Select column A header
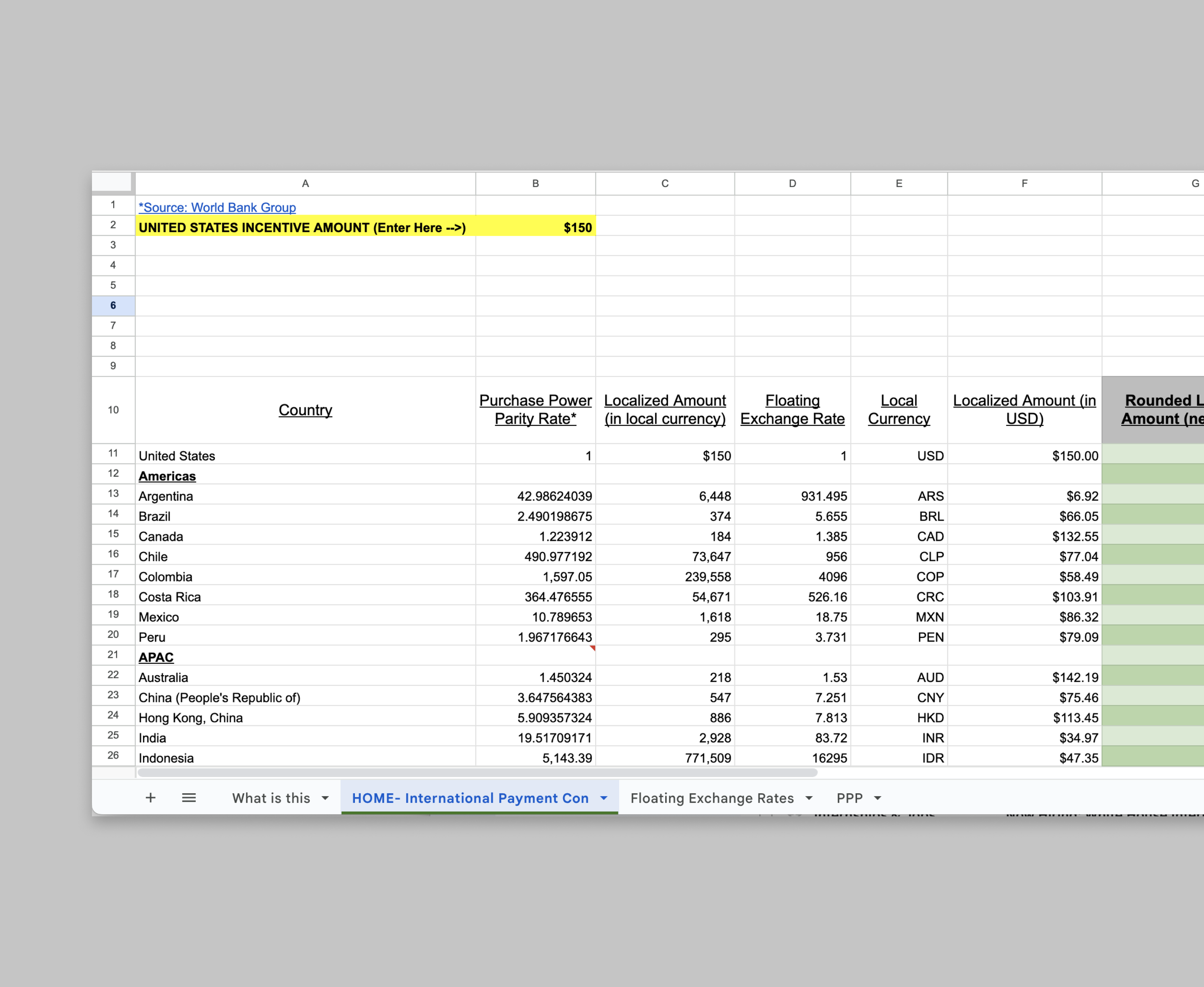1204x987 pixels. pos(305,184)
